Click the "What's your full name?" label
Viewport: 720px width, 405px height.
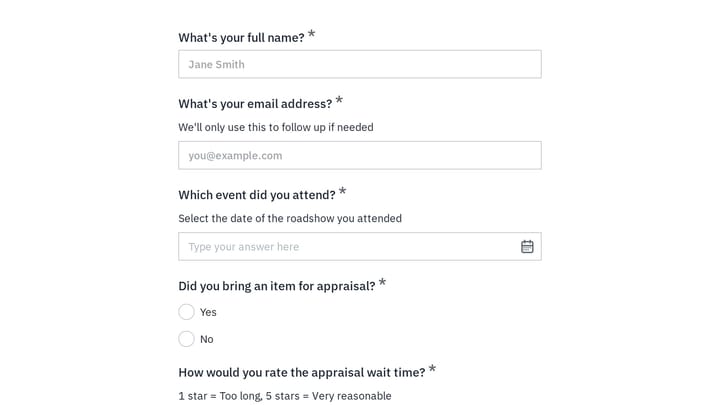pos(241,38)
